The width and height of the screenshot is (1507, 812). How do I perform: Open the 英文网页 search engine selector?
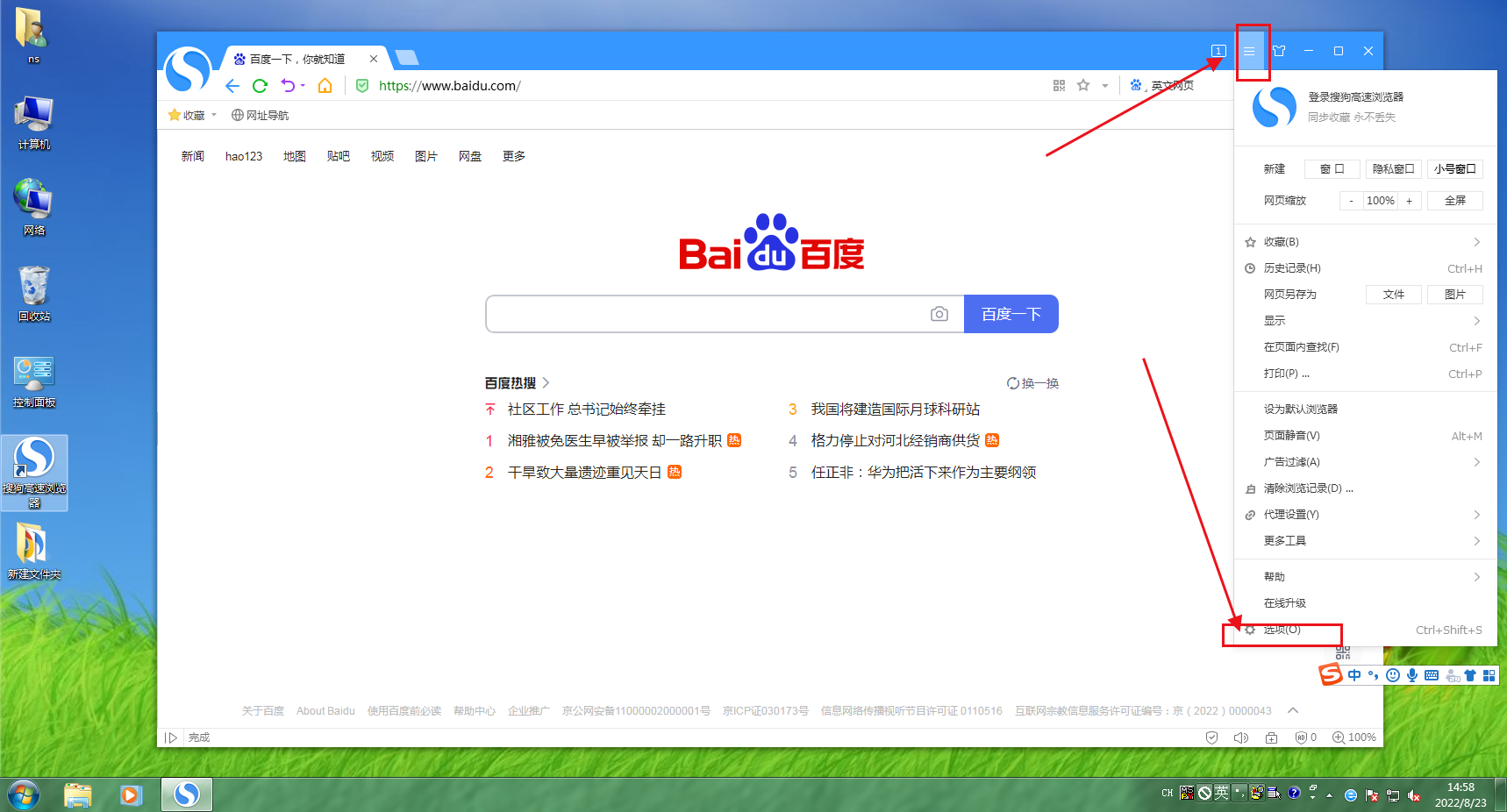tap(1162, 85)
